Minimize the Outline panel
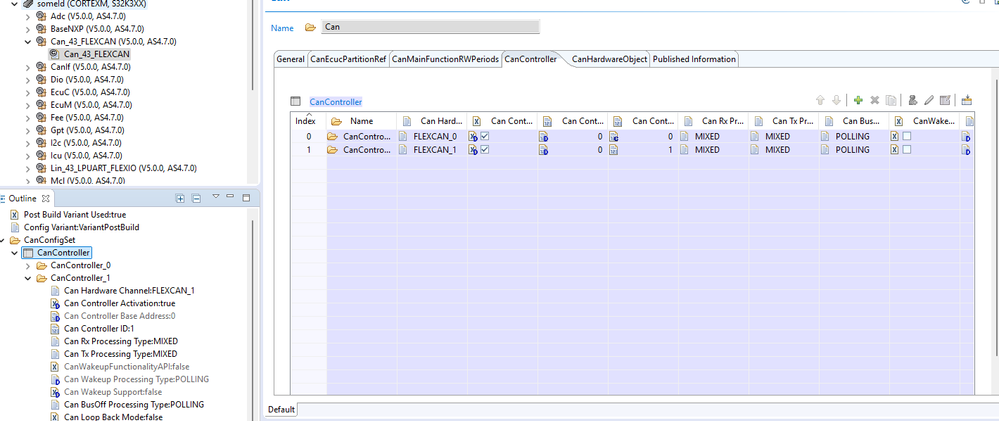Image resolution: width=999 pixels, height=421 pixels. [230, 197]
